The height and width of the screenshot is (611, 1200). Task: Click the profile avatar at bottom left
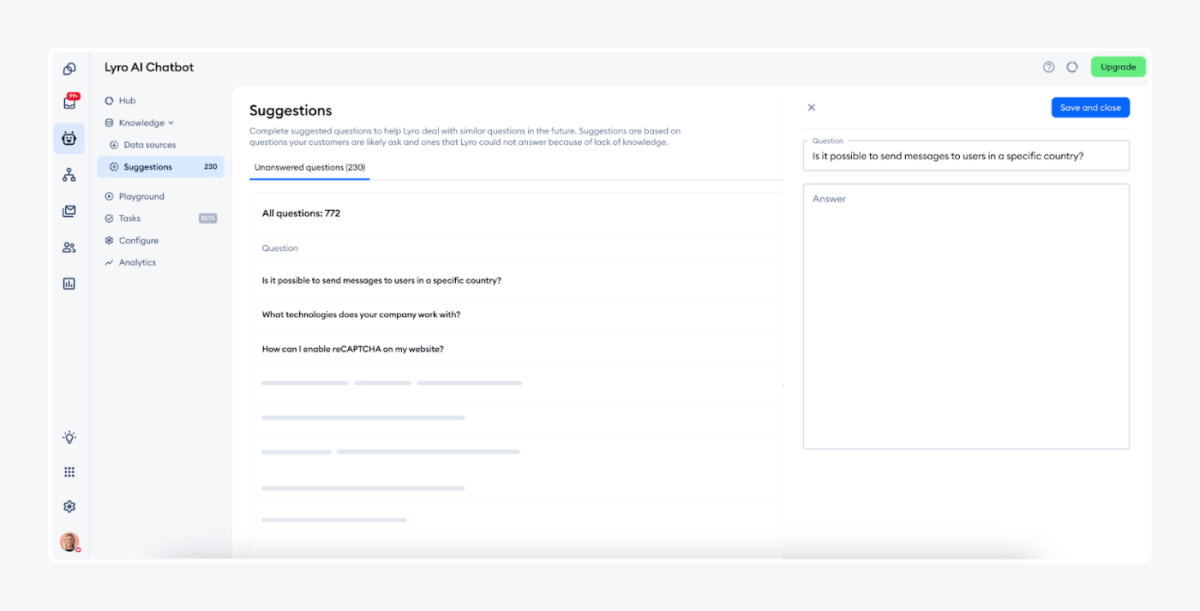[68, 542]
